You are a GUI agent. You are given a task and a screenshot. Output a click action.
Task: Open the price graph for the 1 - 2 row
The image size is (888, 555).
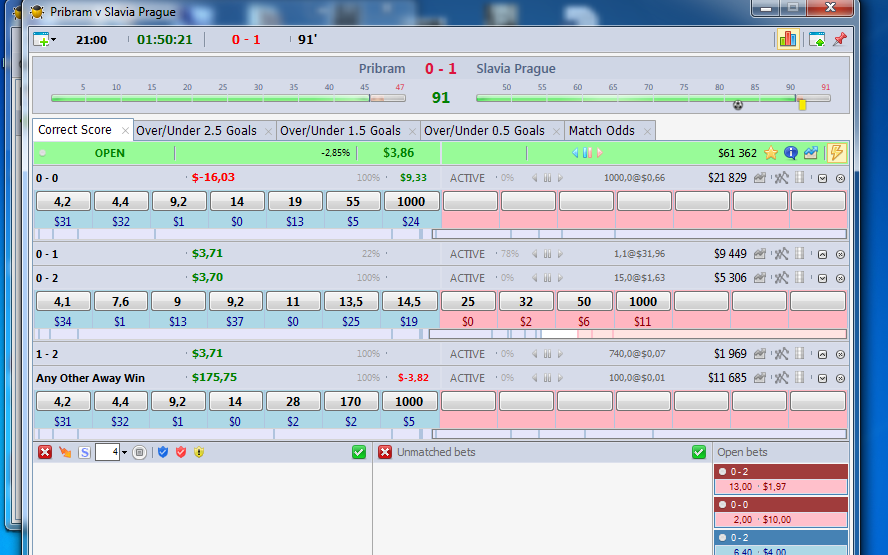click(x=759, y=354)
